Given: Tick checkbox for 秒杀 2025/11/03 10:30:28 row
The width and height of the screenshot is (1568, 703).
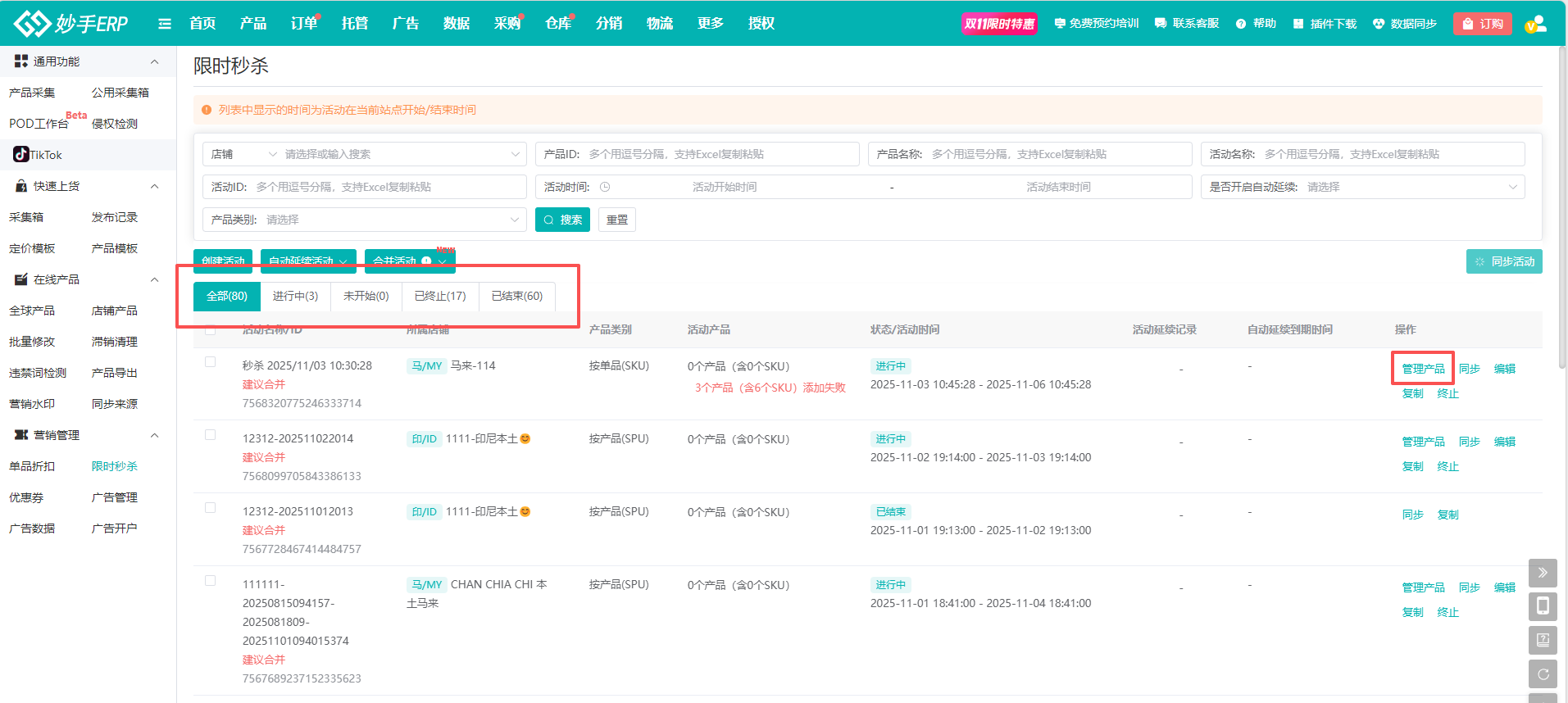Looking at the screenshot, I should pos(211,362).
